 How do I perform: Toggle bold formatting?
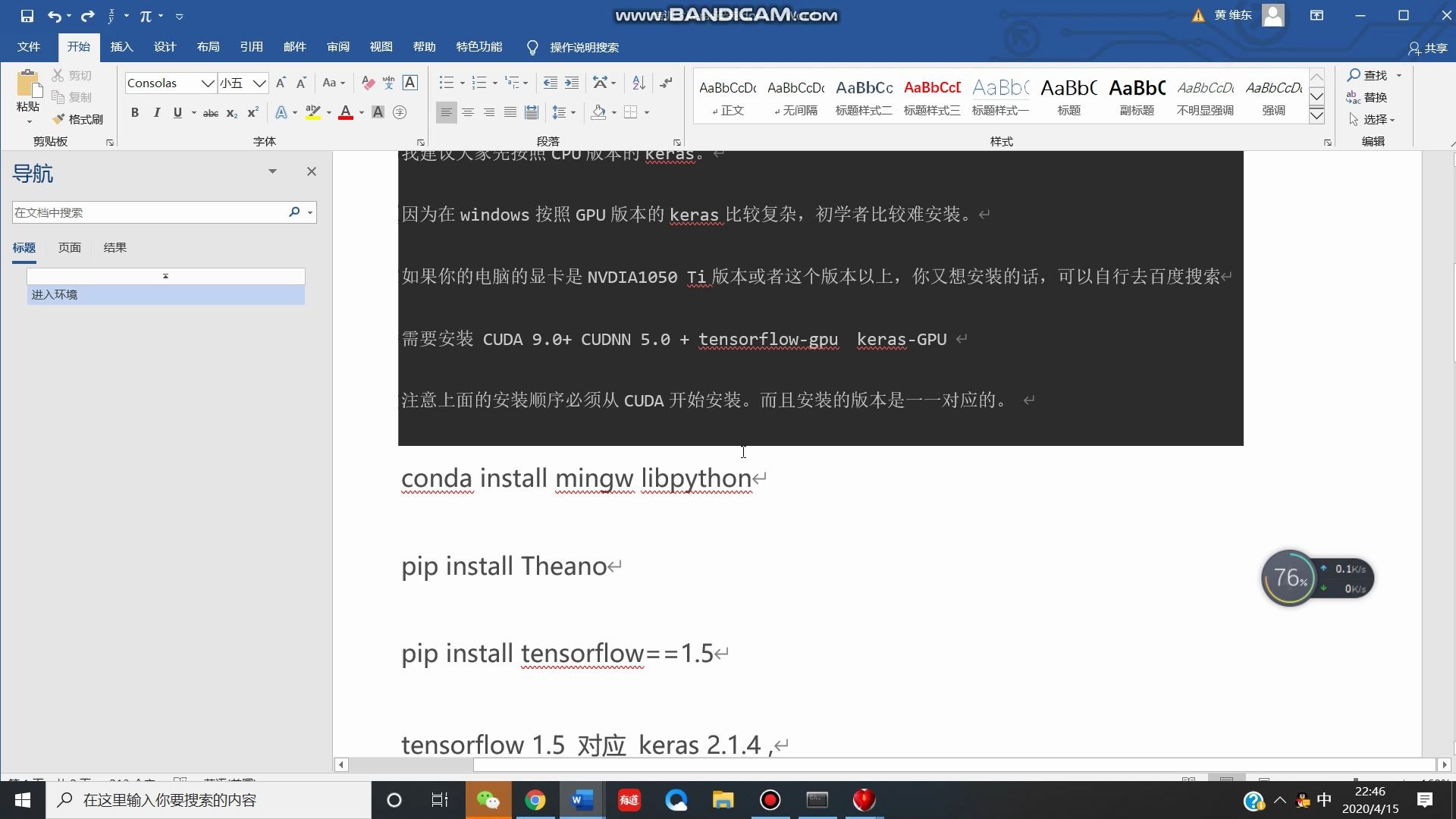tap(135, 112)
